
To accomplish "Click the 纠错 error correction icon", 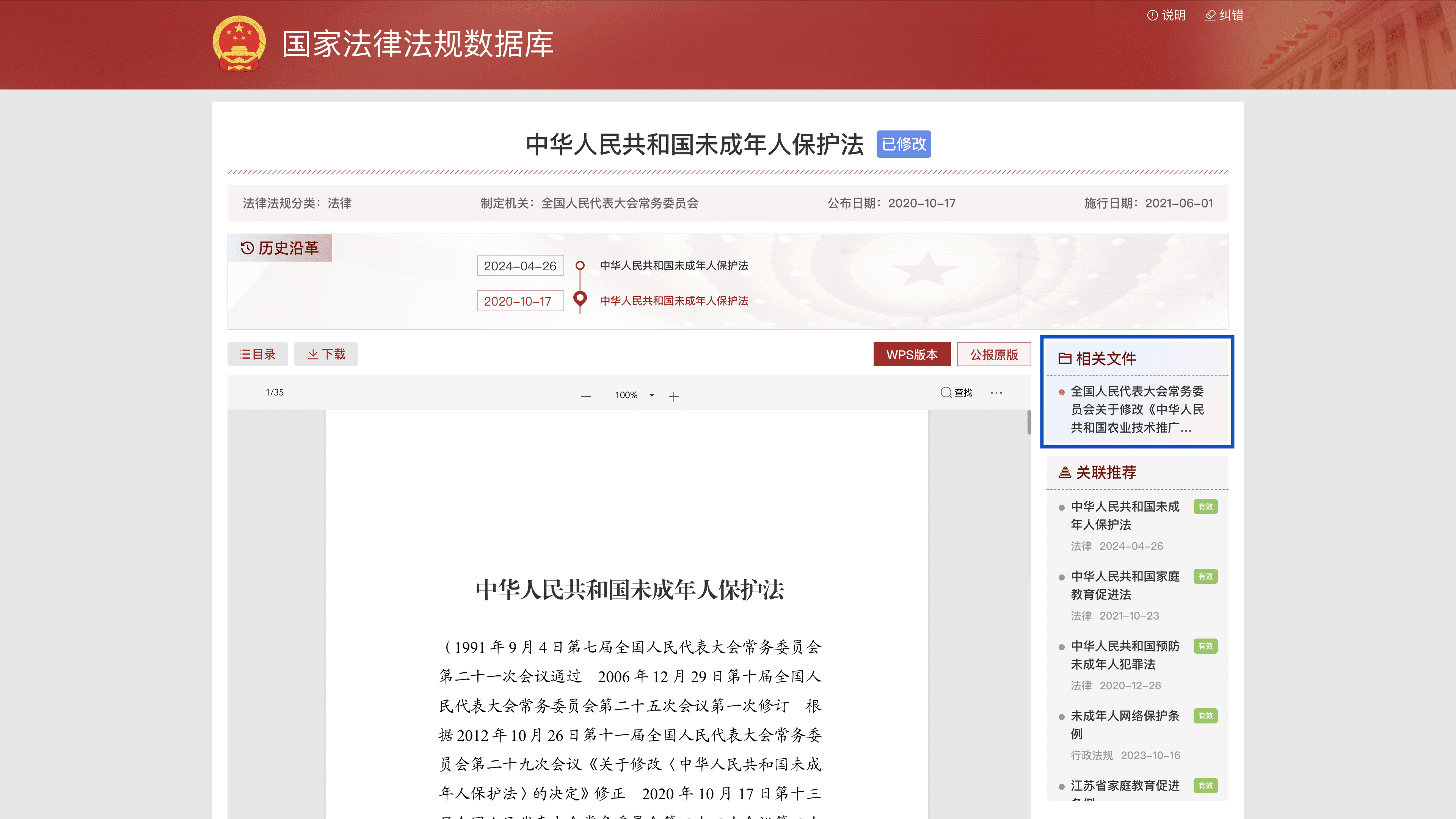I will (1210, 15).
